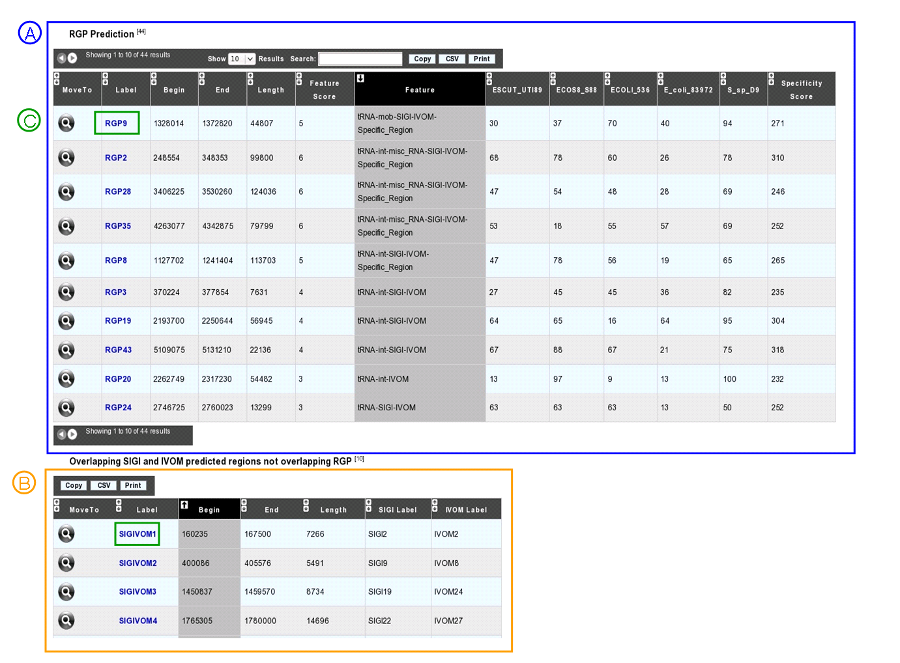Screen dimensions: 900x663
Task: Open the SIGIVOM3 region link
Action: pyautogui.click(x=138, y=592)
